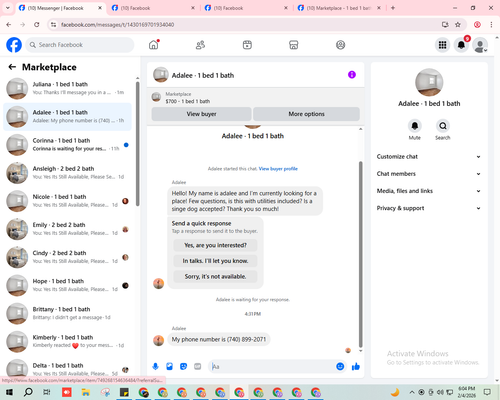Click the purple conversation information icon
500x400 pixels.
352,75
